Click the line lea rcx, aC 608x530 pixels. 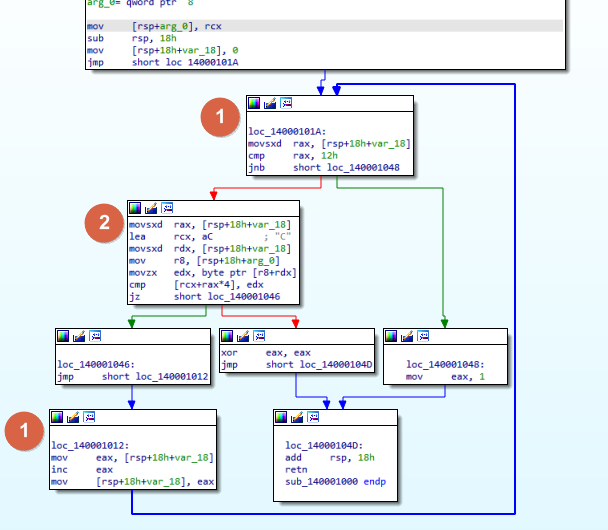click(x=171, y=237)
